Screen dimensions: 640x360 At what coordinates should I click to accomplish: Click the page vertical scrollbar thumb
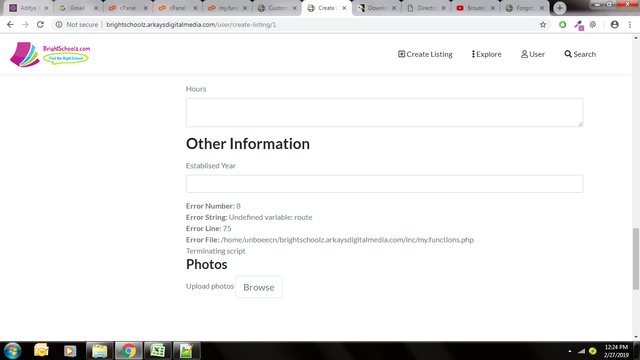pos(636,258)
